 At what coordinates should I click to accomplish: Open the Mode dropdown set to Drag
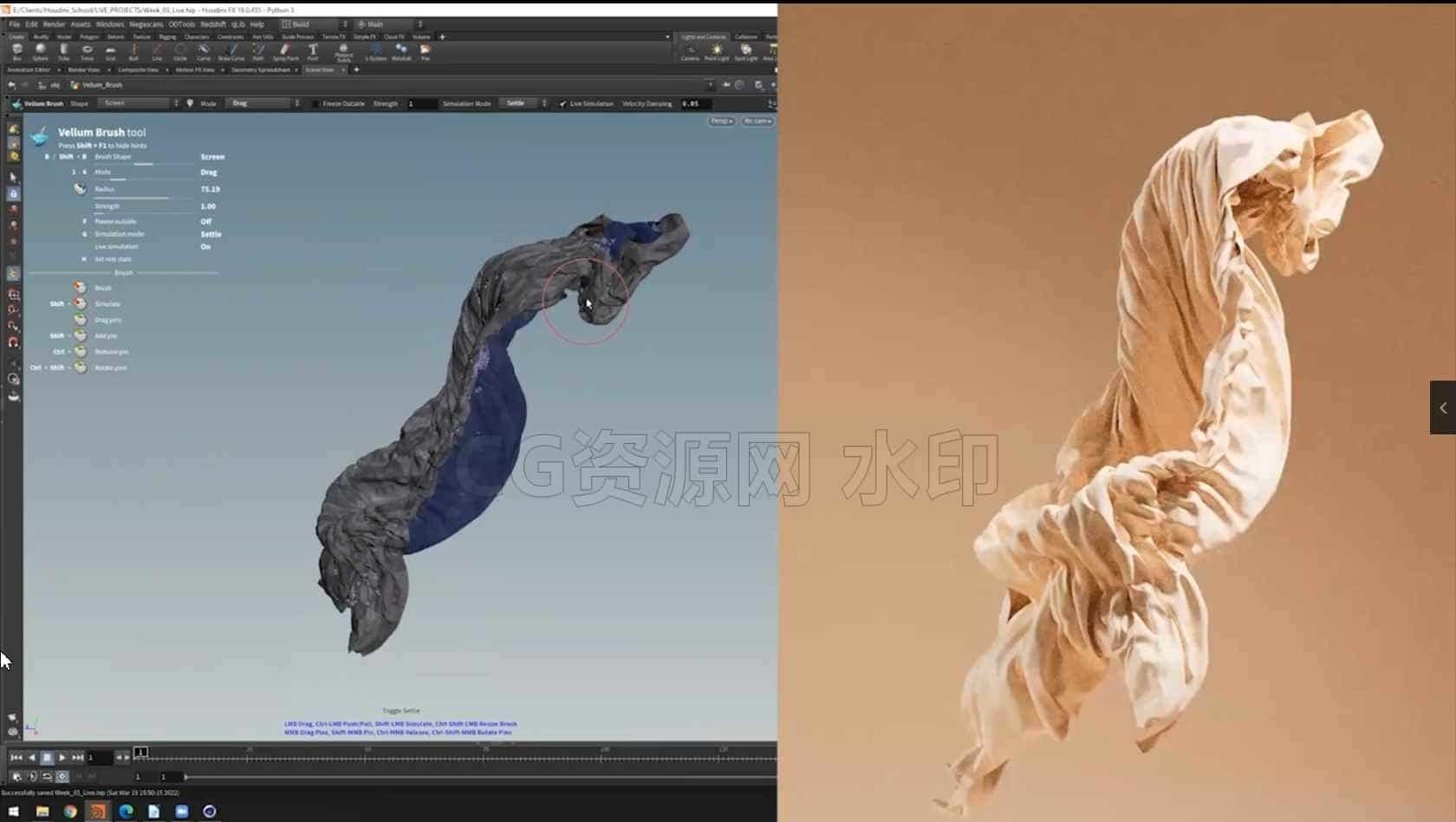click(x=264, y=103)
